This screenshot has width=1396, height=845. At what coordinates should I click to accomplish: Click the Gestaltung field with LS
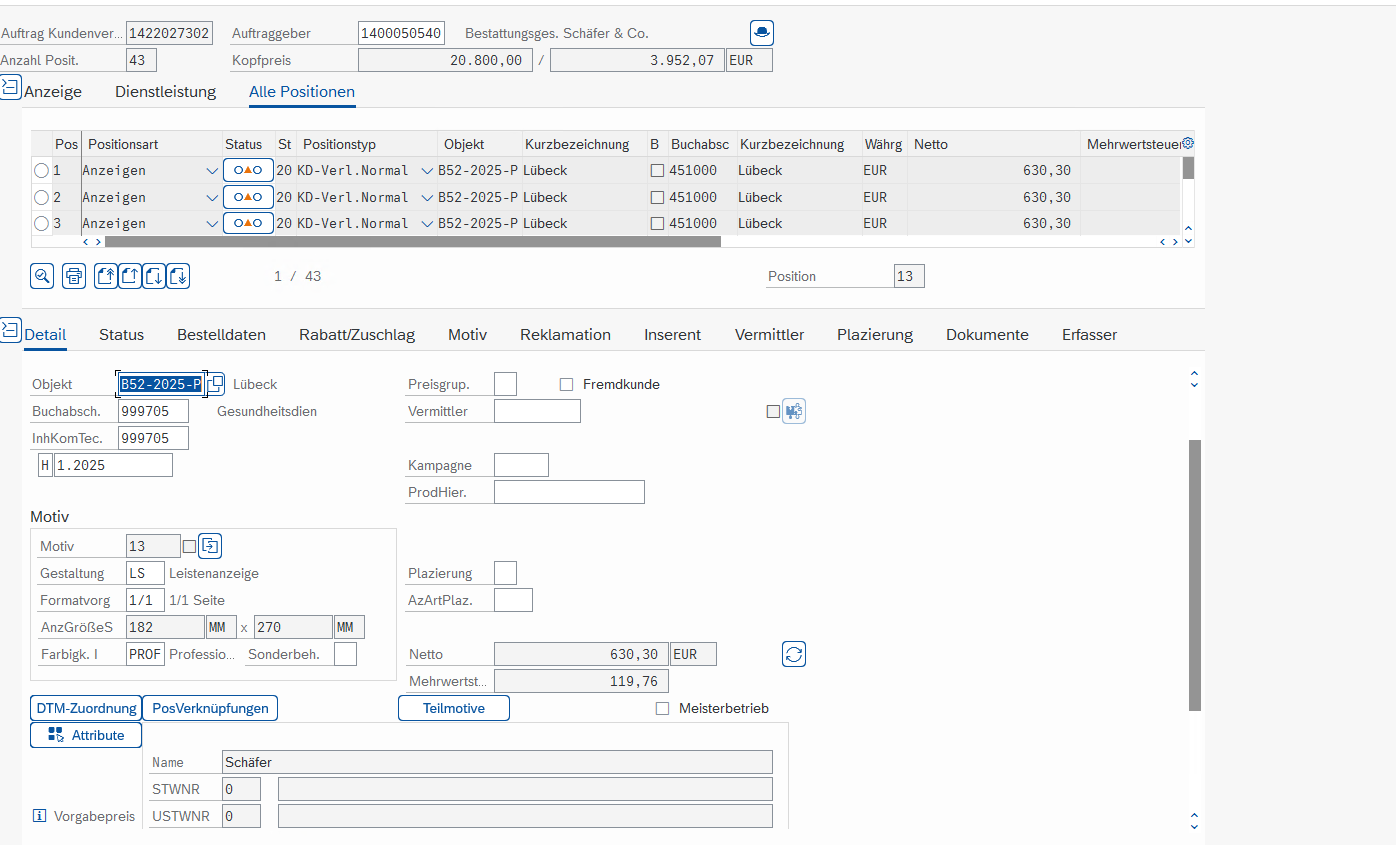[145, 573]
